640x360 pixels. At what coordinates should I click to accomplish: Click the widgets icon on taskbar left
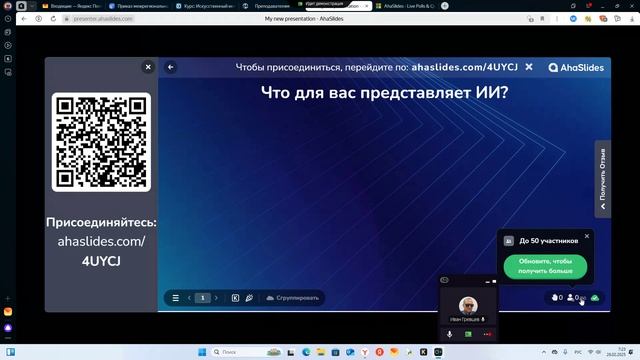(x=11, y=352)
